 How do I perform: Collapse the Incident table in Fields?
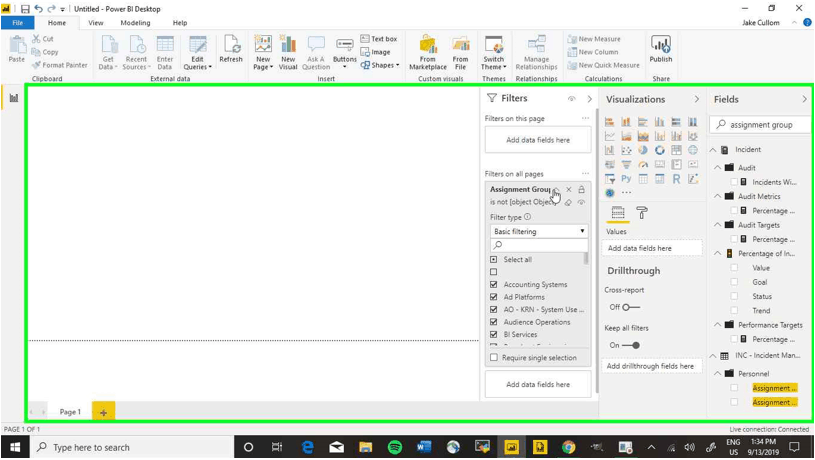[x=713, y=150]
